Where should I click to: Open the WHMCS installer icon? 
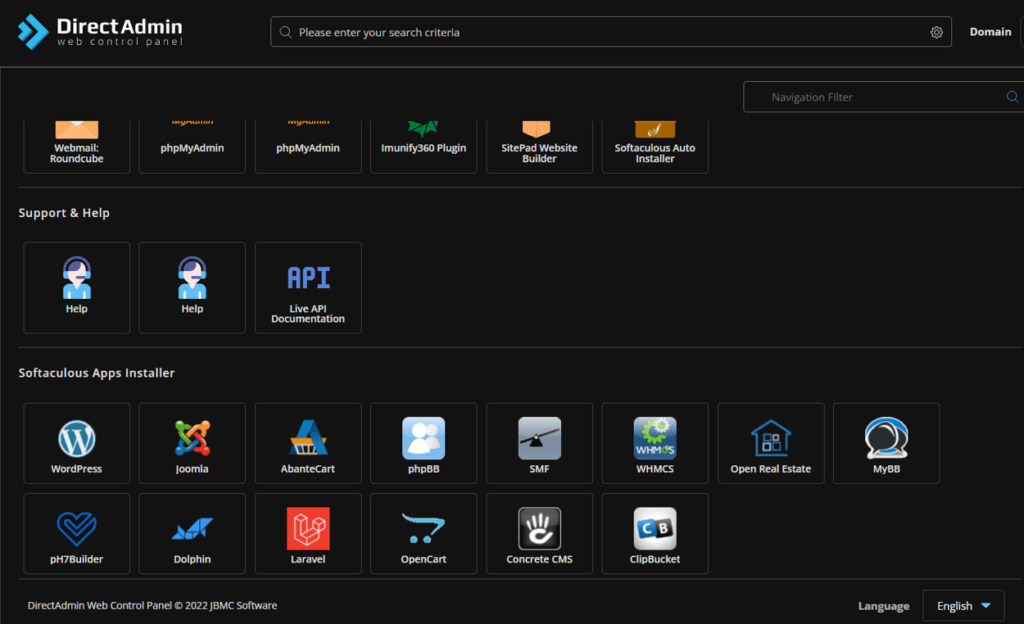(654, 443)
